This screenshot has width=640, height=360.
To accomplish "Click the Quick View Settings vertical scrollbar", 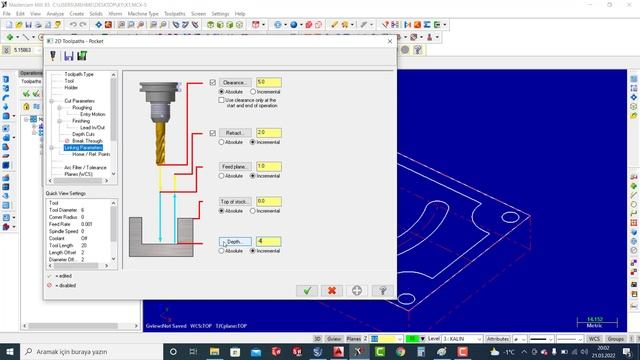I will [113, 231].
